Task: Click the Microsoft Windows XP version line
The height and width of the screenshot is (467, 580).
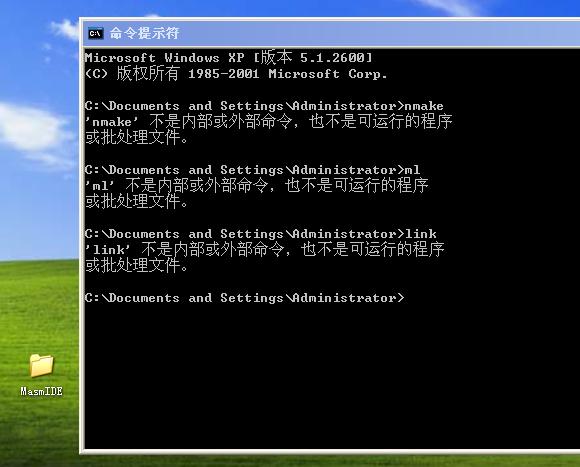Action: point(229,58)
